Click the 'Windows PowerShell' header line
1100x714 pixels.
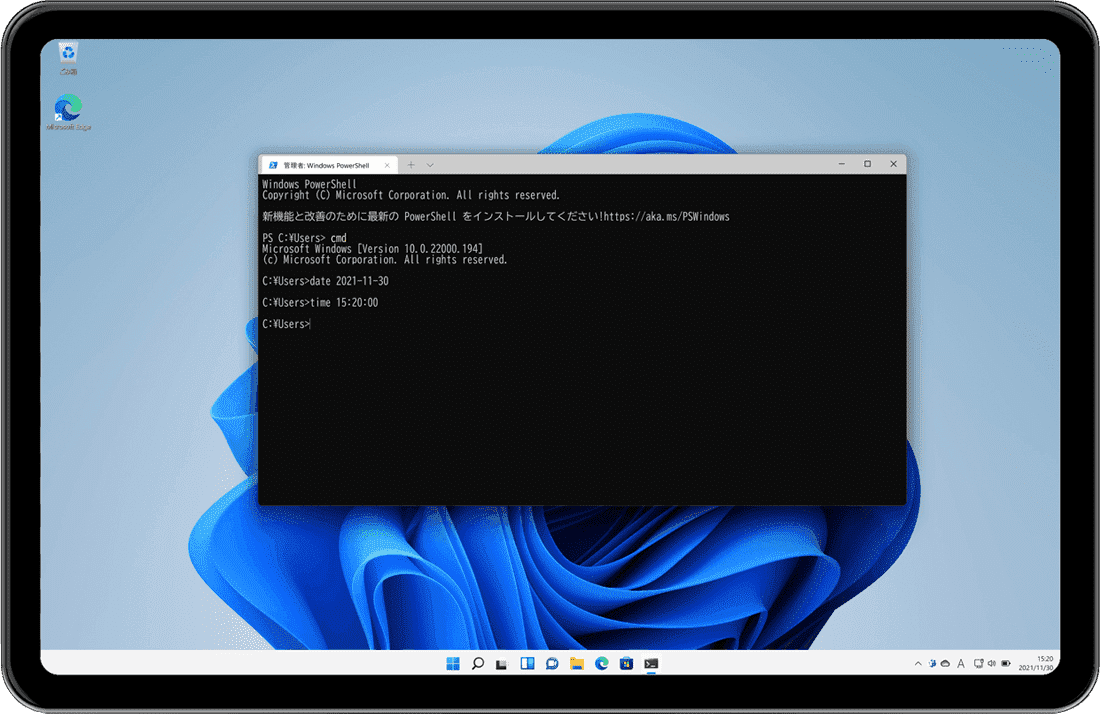(x=309, y=184)
